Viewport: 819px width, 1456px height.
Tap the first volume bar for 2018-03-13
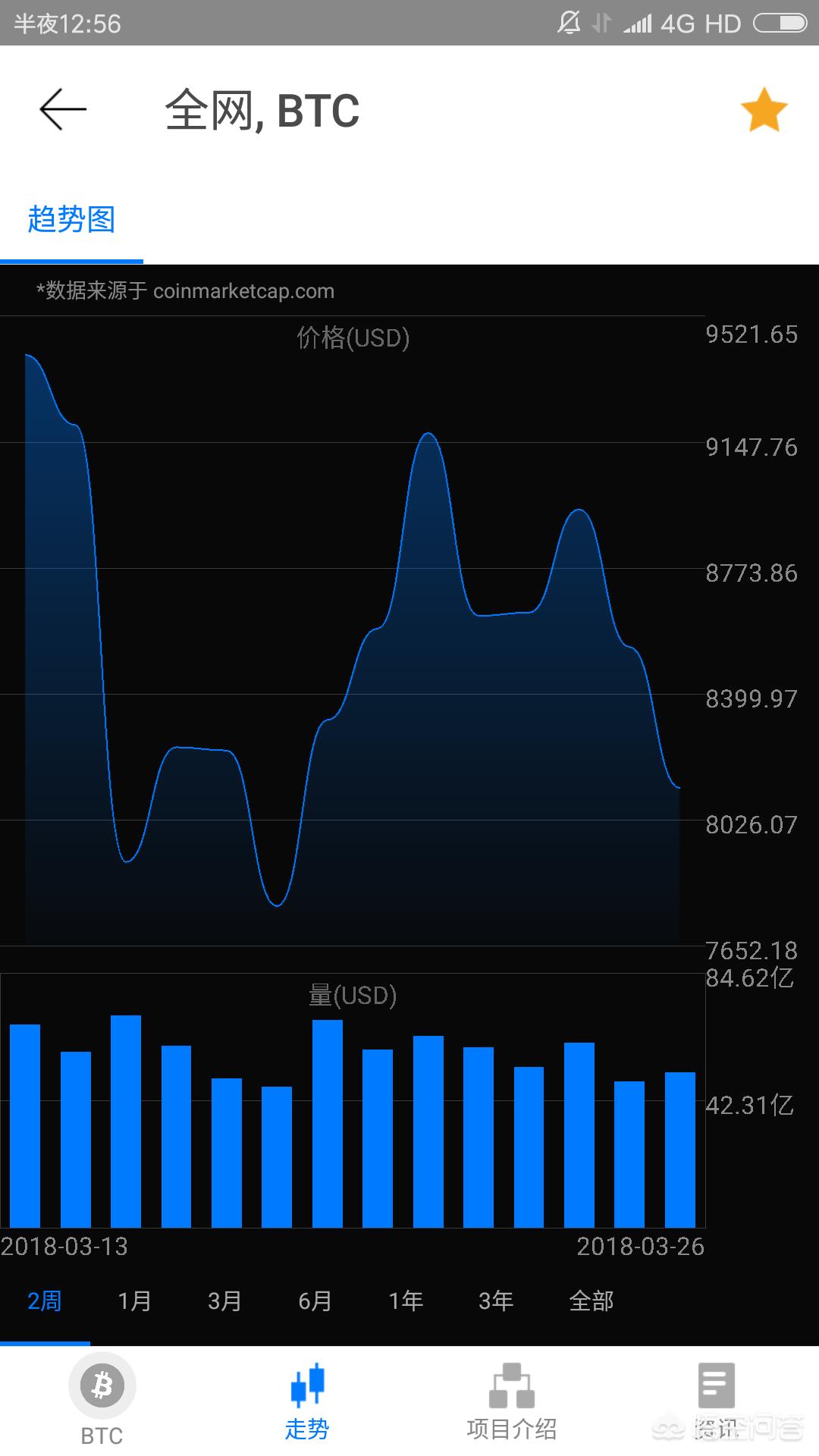25,1125
